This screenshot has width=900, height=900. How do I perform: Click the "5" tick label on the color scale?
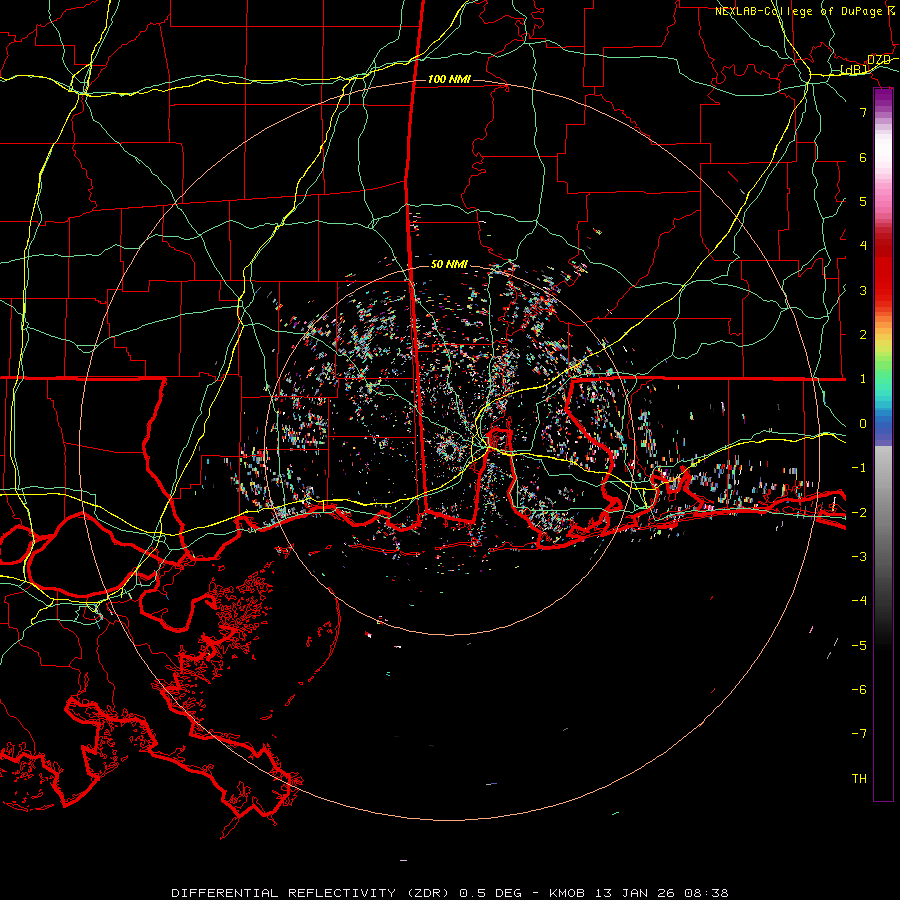(x=863, y=201)
